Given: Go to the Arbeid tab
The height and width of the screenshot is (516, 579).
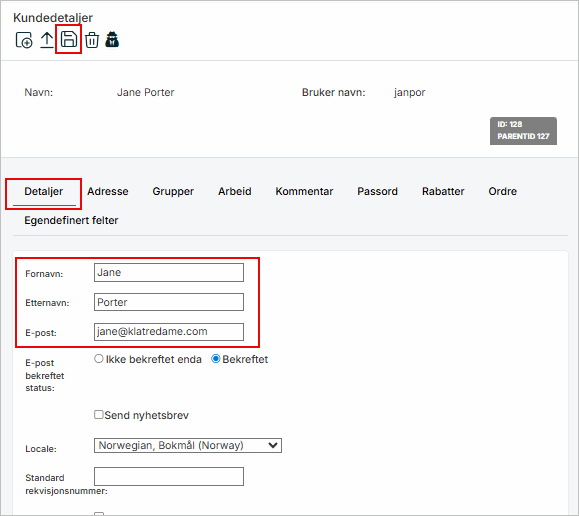Looking at the screenshot, I should (x=235, y=191).
